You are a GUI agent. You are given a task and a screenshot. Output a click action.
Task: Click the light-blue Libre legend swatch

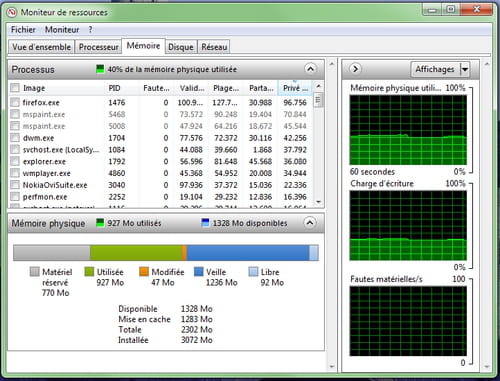point(253,272)
